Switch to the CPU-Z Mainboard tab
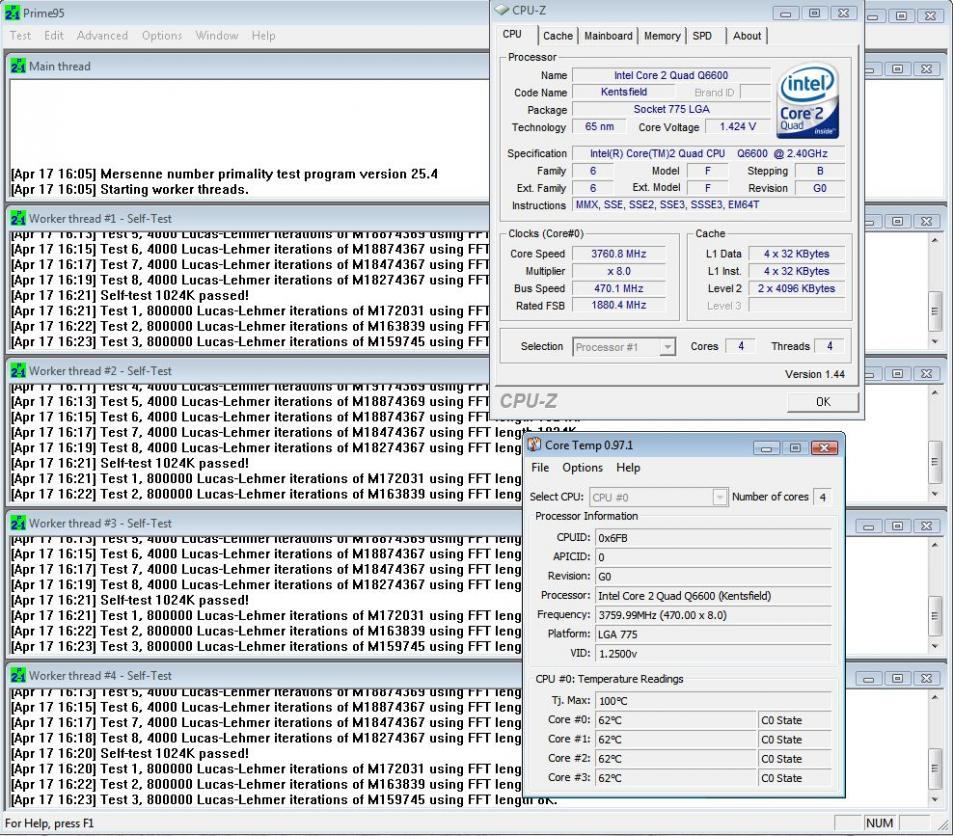Image resolution: width=953 pixels, height=836 pixels. [608, 36]
